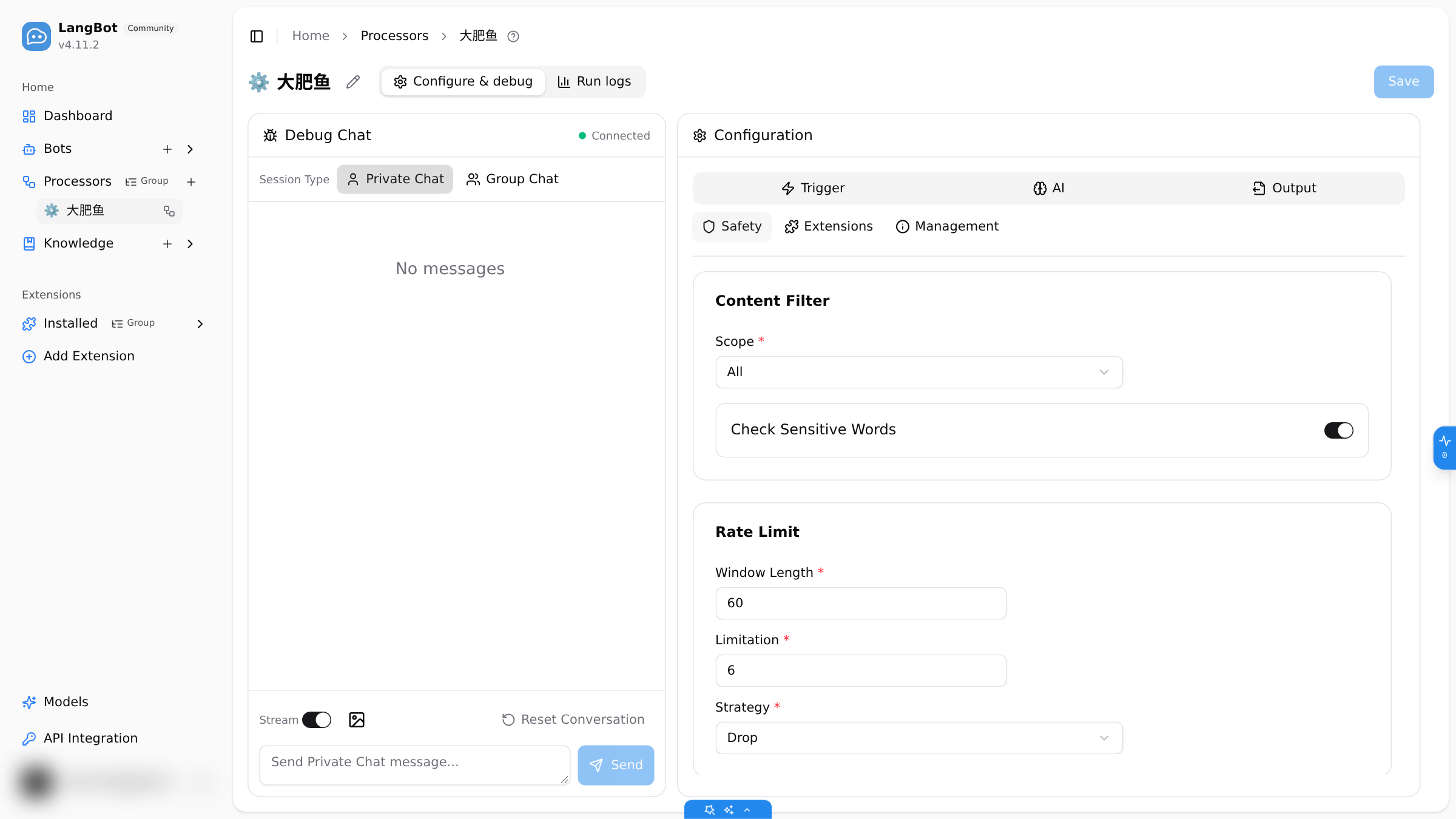Edit processor name with pencil icon
The width and height of the screenshot is (1456, 819).
point(353,82)
